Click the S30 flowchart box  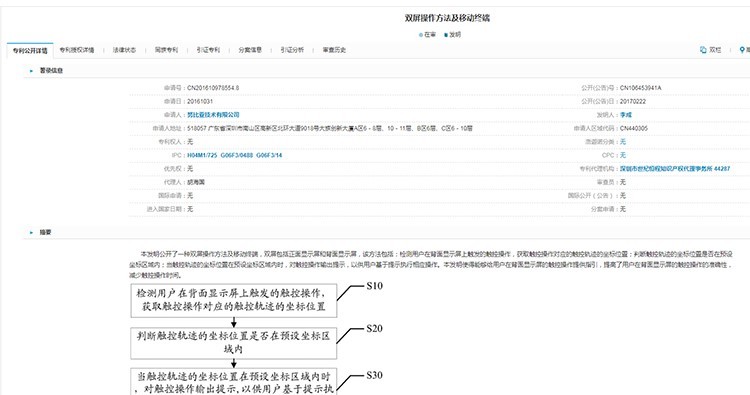click(234, 382)
